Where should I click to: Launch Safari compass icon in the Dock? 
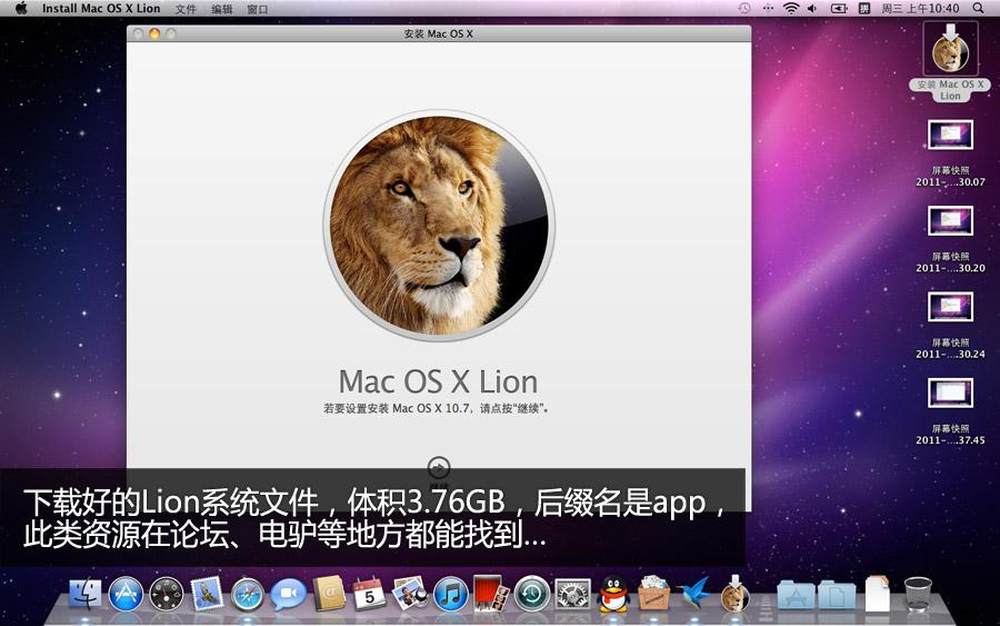[x=247, y=595]
